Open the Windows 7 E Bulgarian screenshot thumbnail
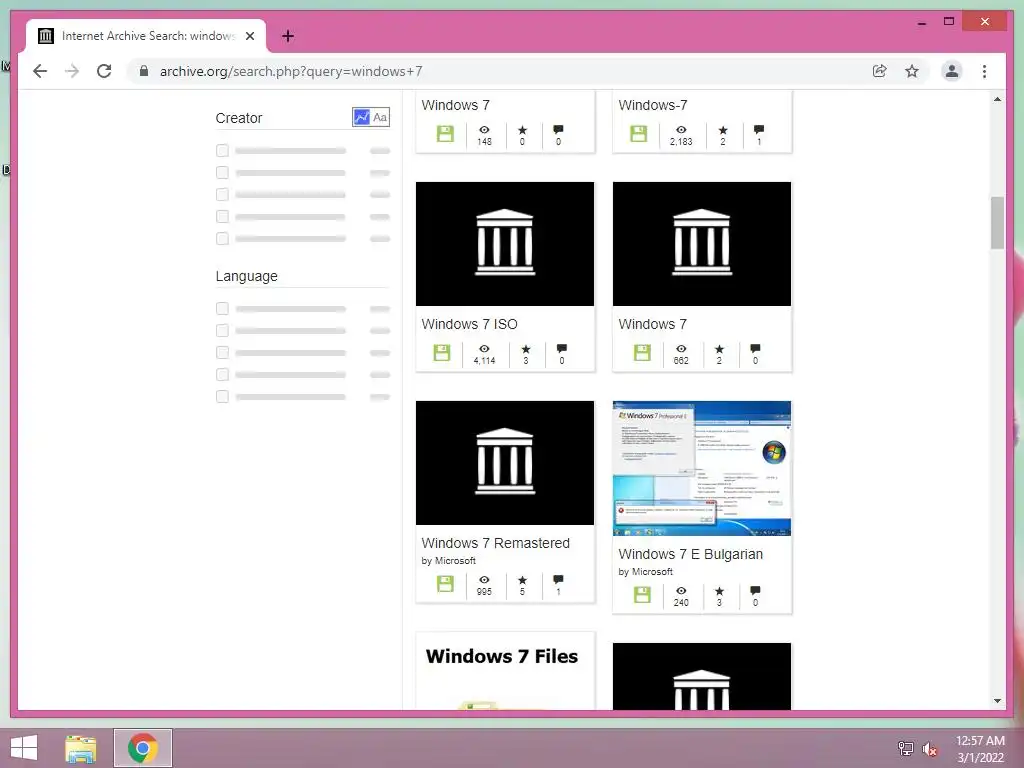This screenshot has height=768, width=1024. pos(702,468)
